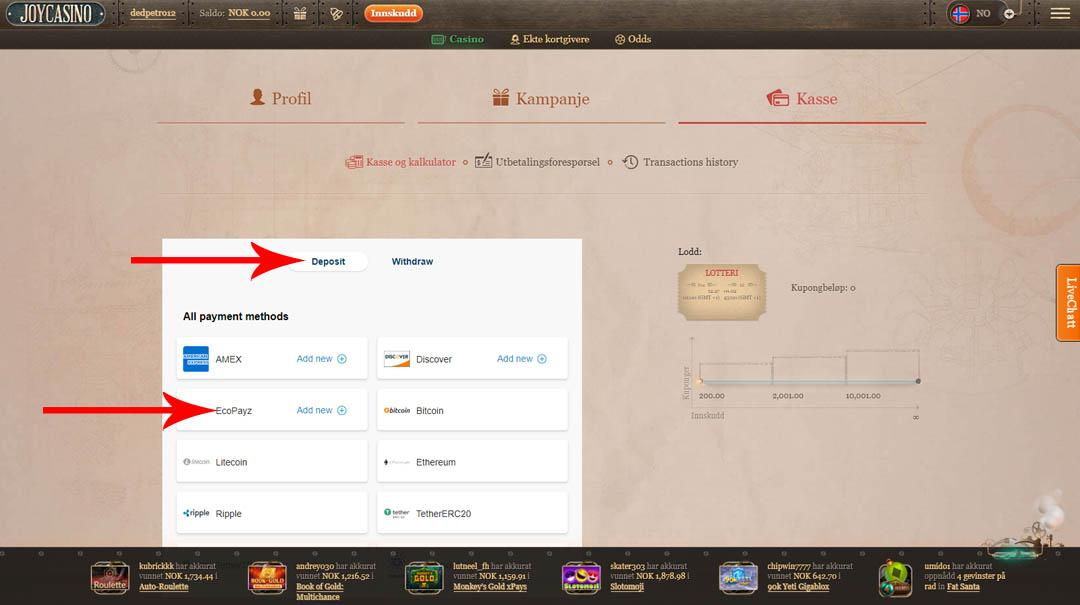
Task: Open Kasse og kalkulator
Action: pyautogui.click(x=401, y=162)
